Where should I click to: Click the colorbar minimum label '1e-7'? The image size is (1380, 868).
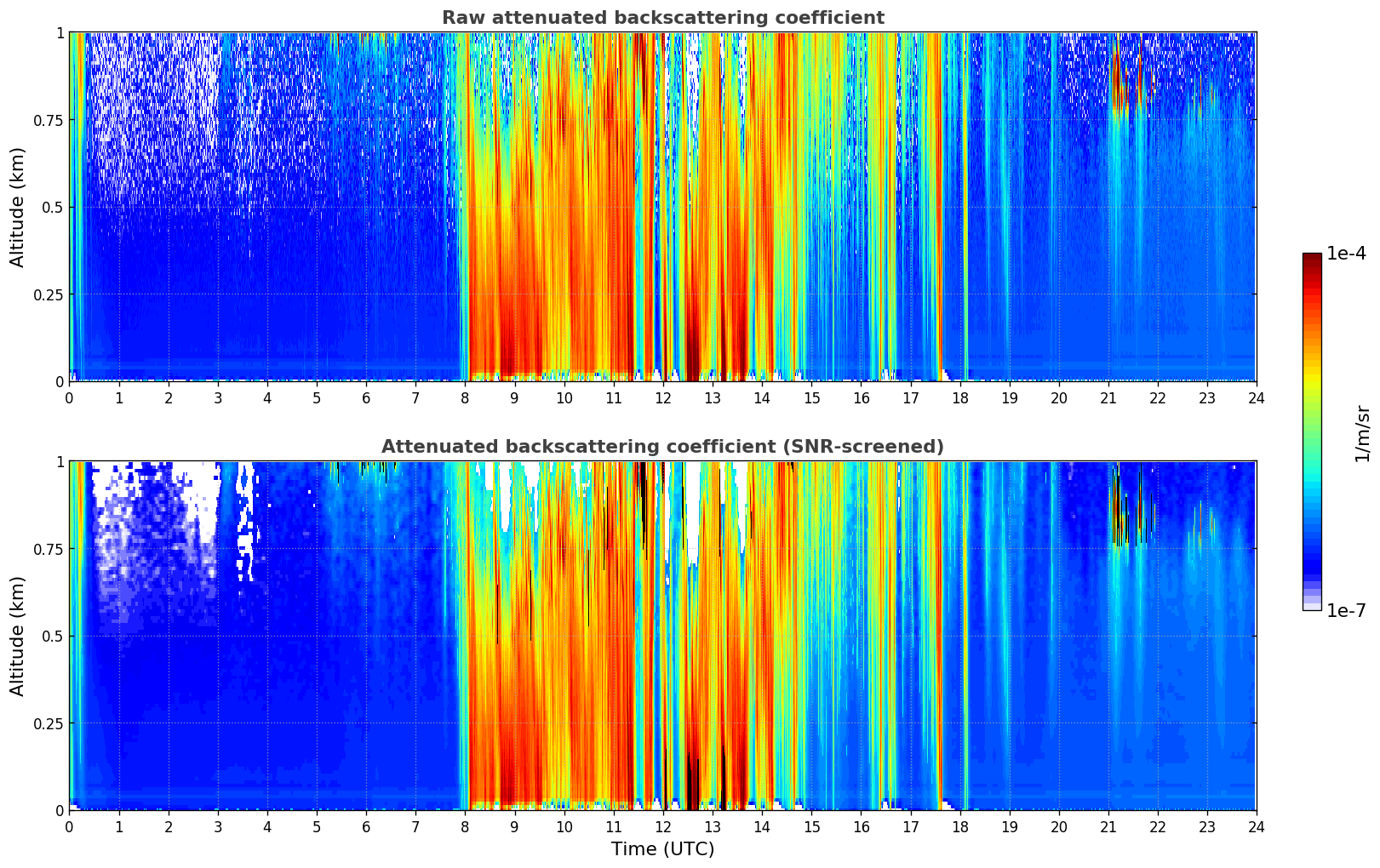click(x=1346, y=611)
